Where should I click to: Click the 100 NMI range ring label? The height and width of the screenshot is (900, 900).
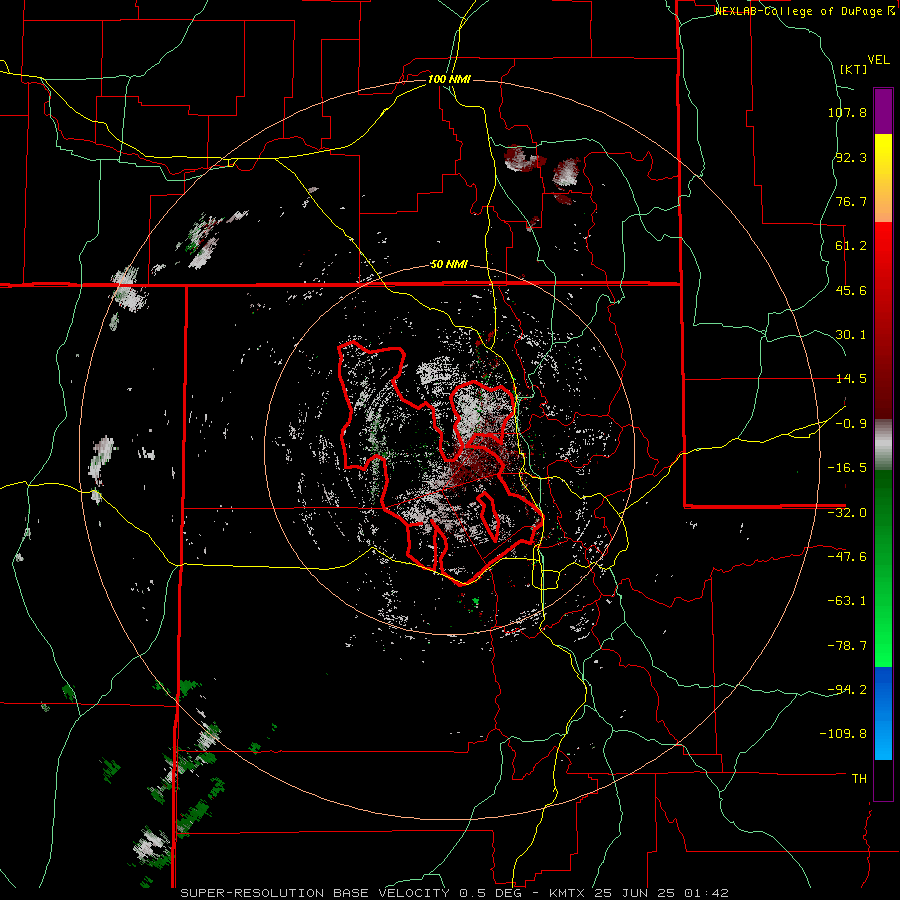449,79
